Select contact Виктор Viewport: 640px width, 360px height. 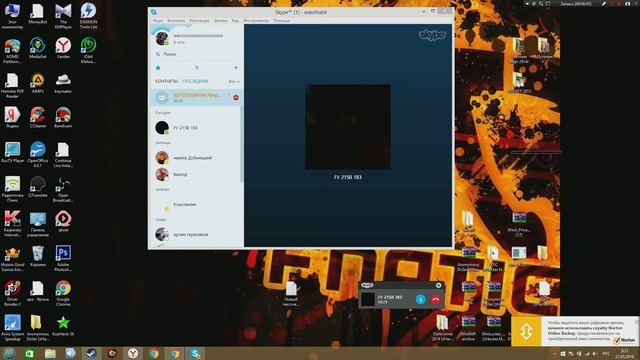196,174
